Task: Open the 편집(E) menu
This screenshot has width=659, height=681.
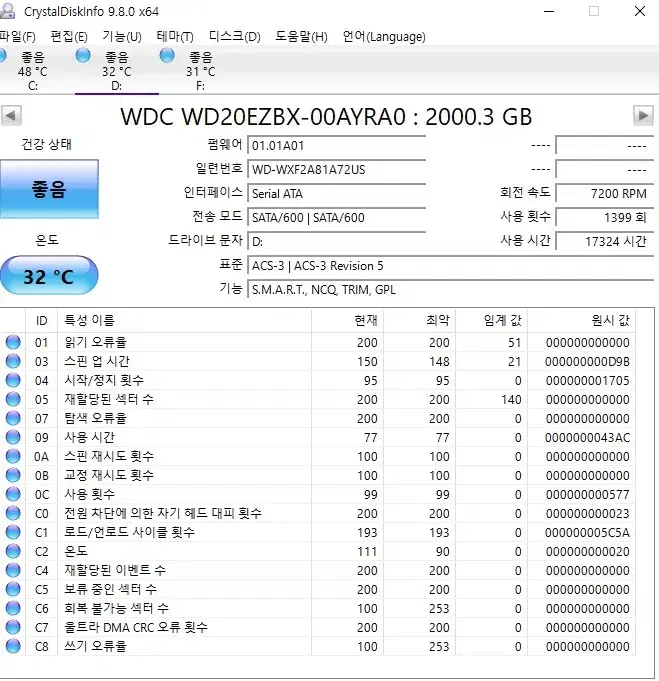Action: [x=69, y=36]
